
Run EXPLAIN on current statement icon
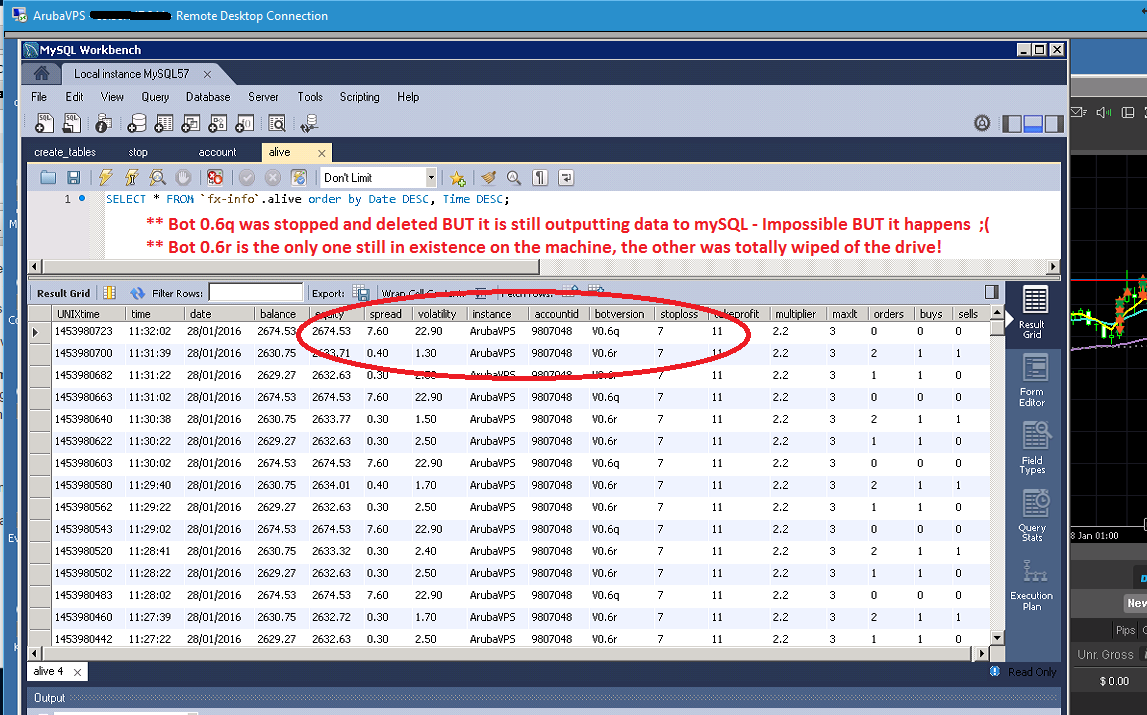click(157, 177)
